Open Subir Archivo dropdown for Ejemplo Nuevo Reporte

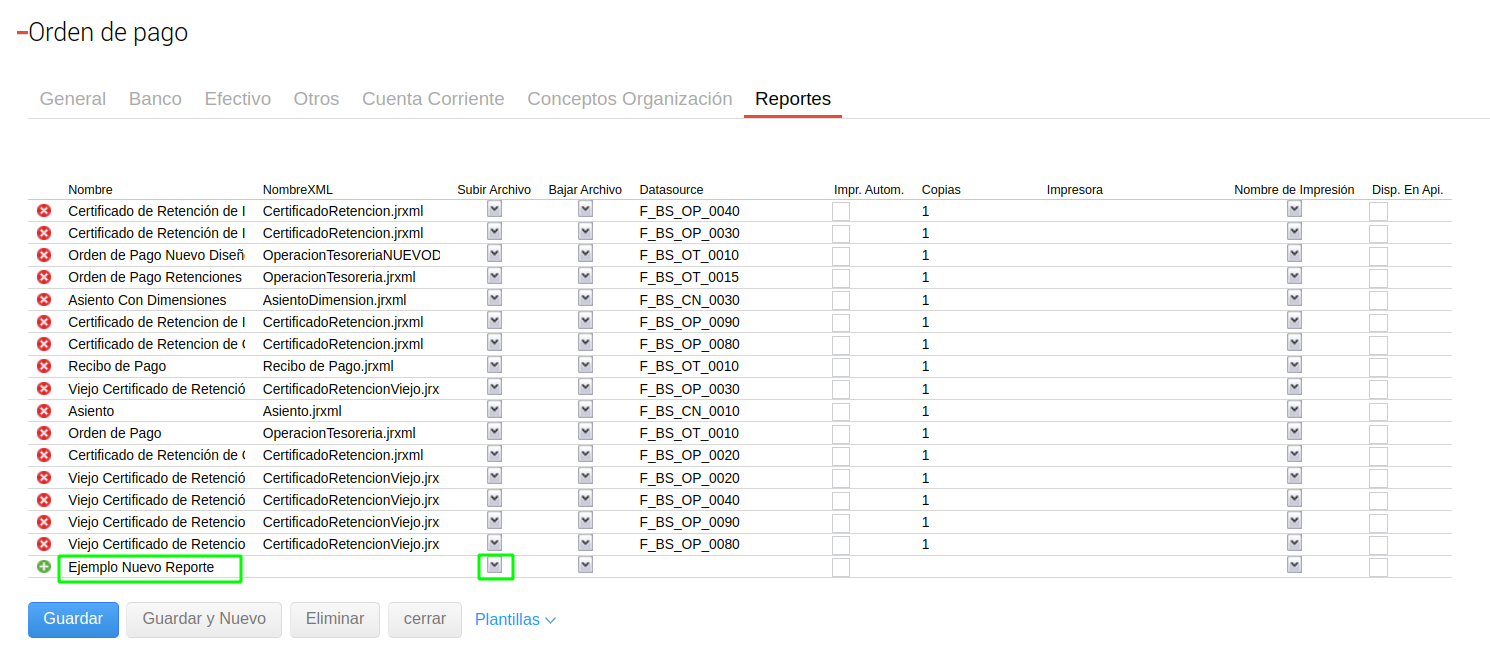click(x=494, y=565)
